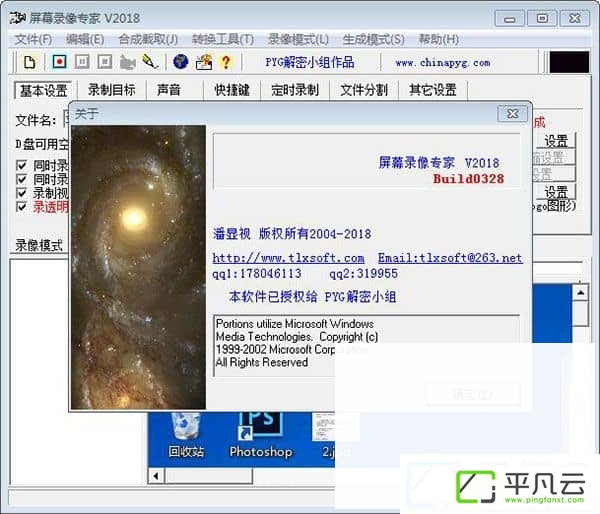This screenshot has width=600, height=514.
Task: Click the qq2:319955 text
Action: [364, 274]
